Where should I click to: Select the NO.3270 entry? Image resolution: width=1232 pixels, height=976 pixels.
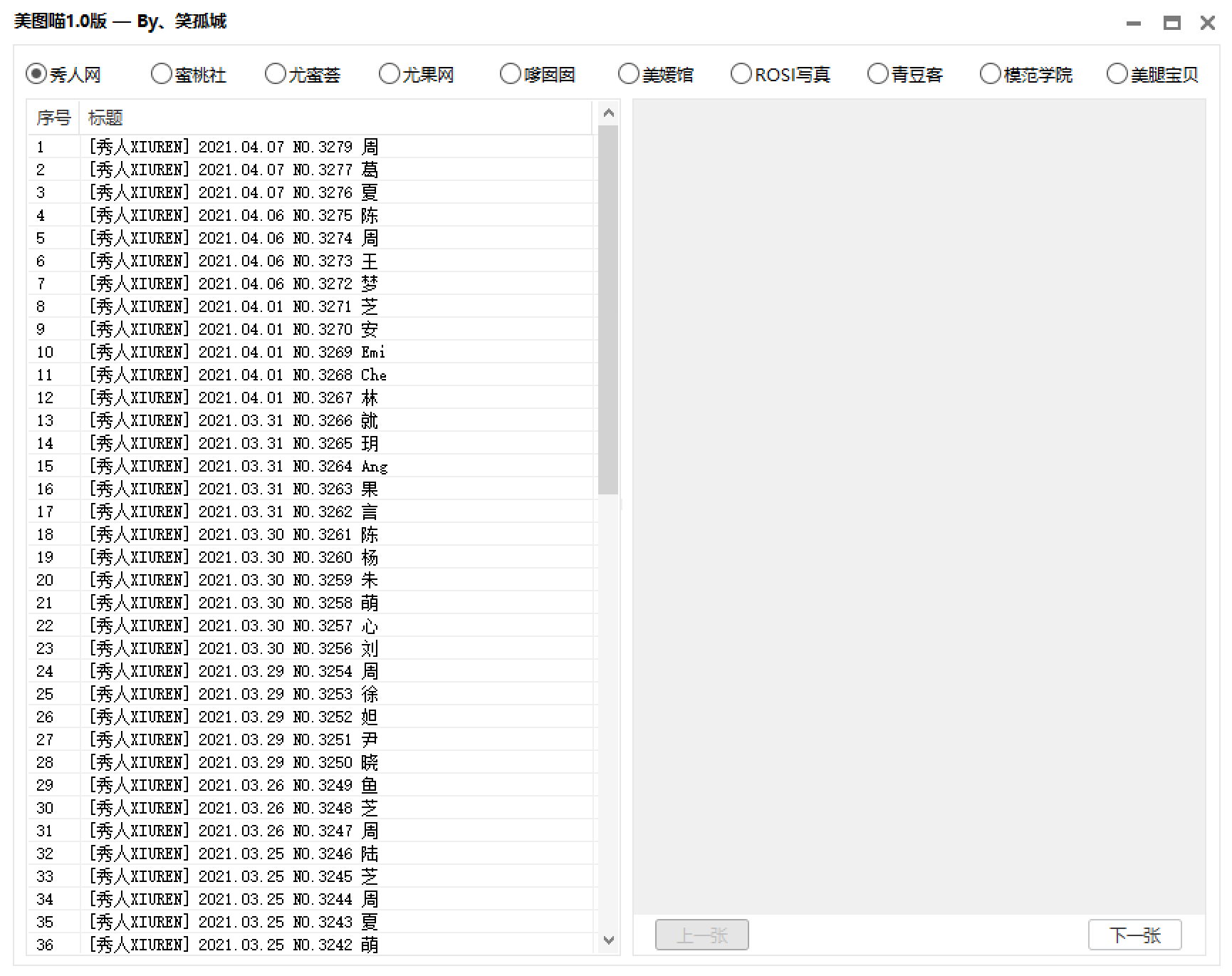click(310, 329)
